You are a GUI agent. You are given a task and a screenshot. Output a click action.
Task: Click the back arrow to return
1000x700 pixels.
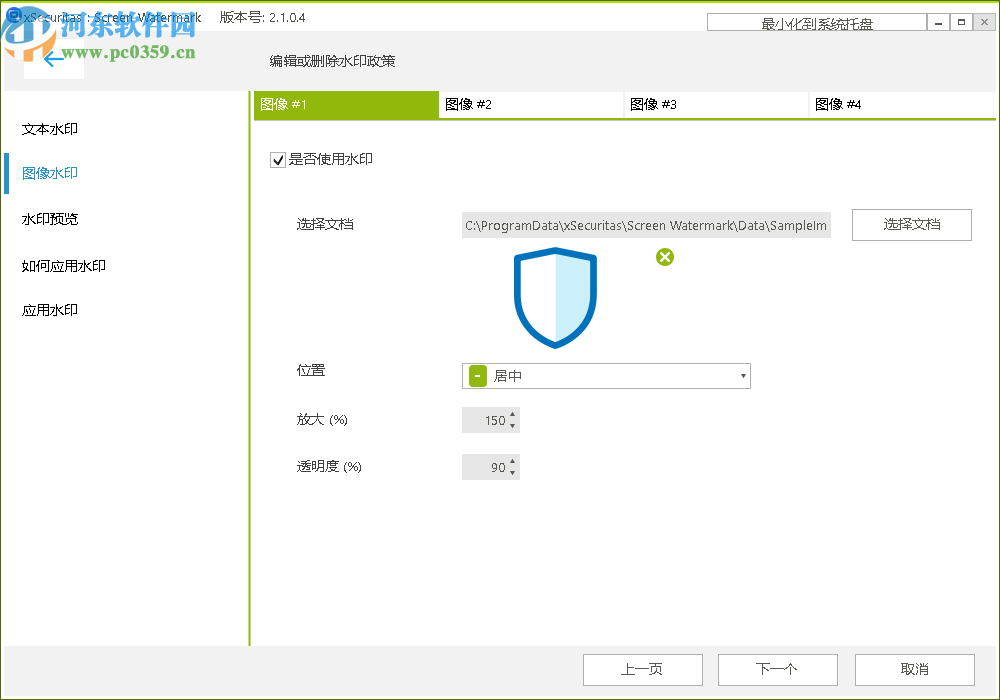pos(54,60)
